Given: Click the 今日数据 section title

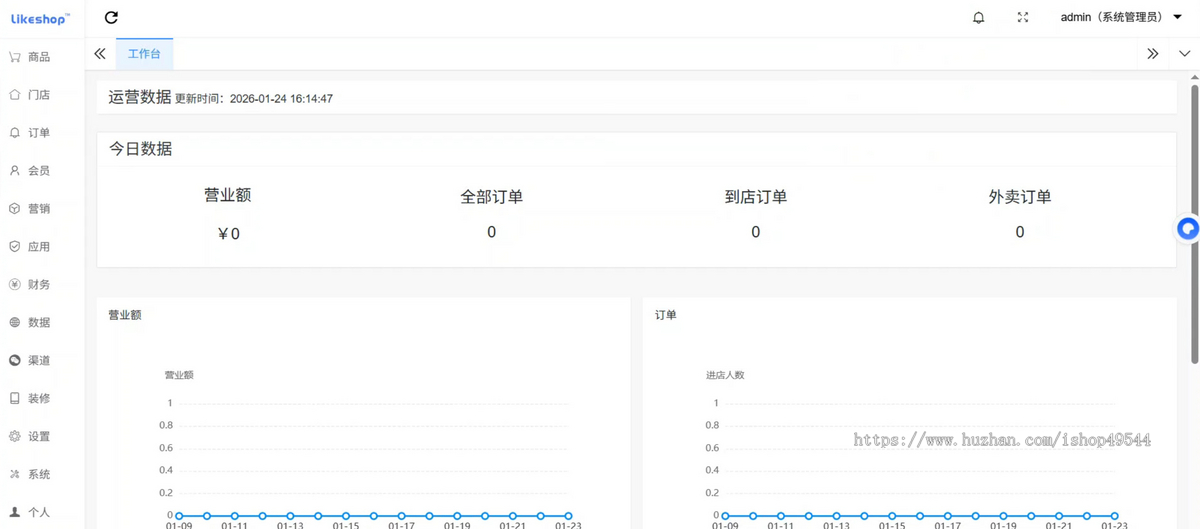Looking at the screenshot, I should point(140,149).
